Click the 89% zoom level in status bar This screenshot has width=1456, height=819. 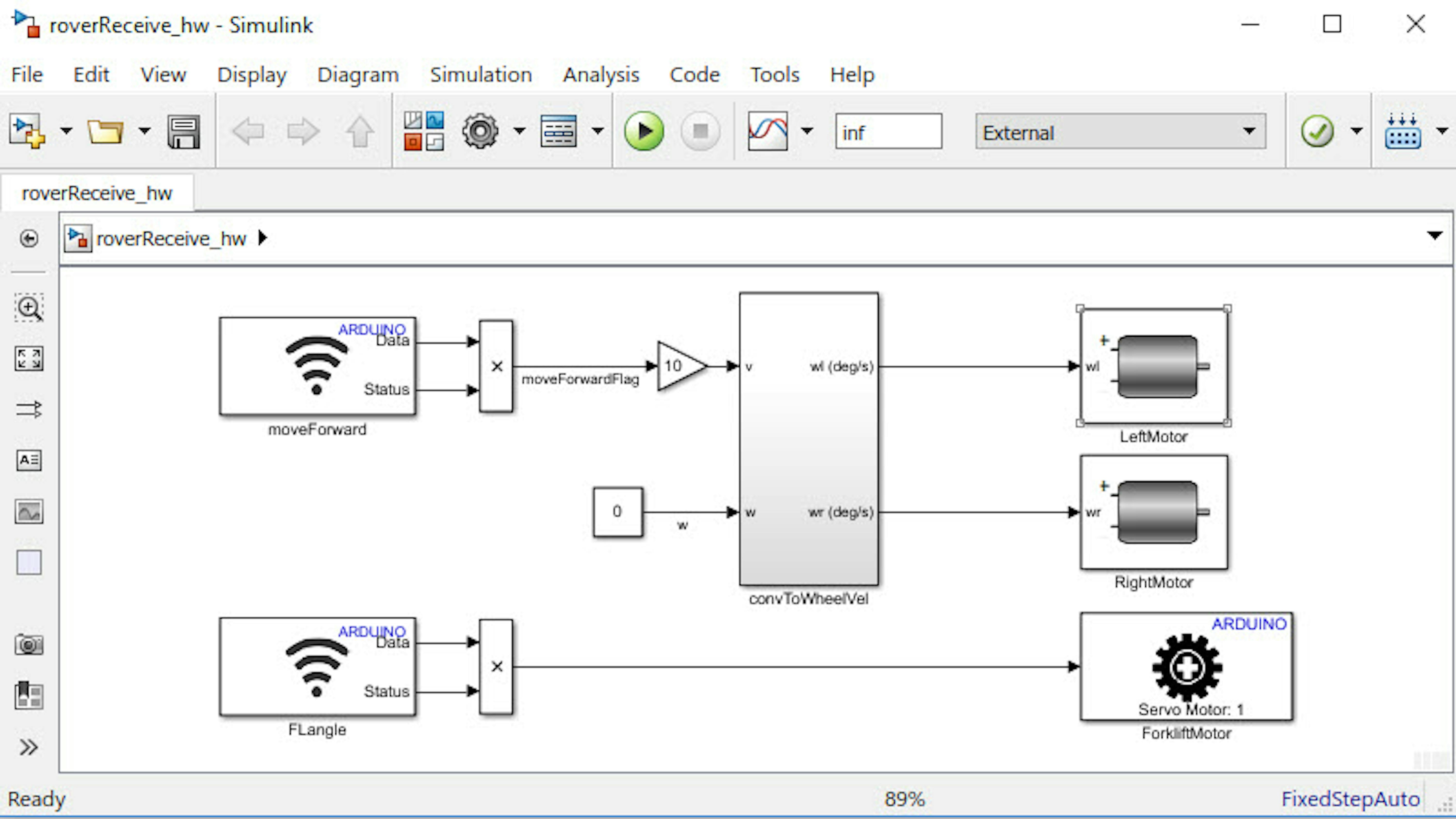click(904, 799)
